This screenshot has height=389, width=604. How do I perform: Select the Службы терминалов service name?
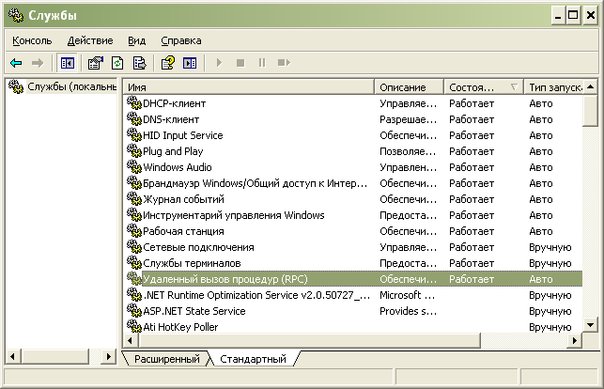coord(192,263)
